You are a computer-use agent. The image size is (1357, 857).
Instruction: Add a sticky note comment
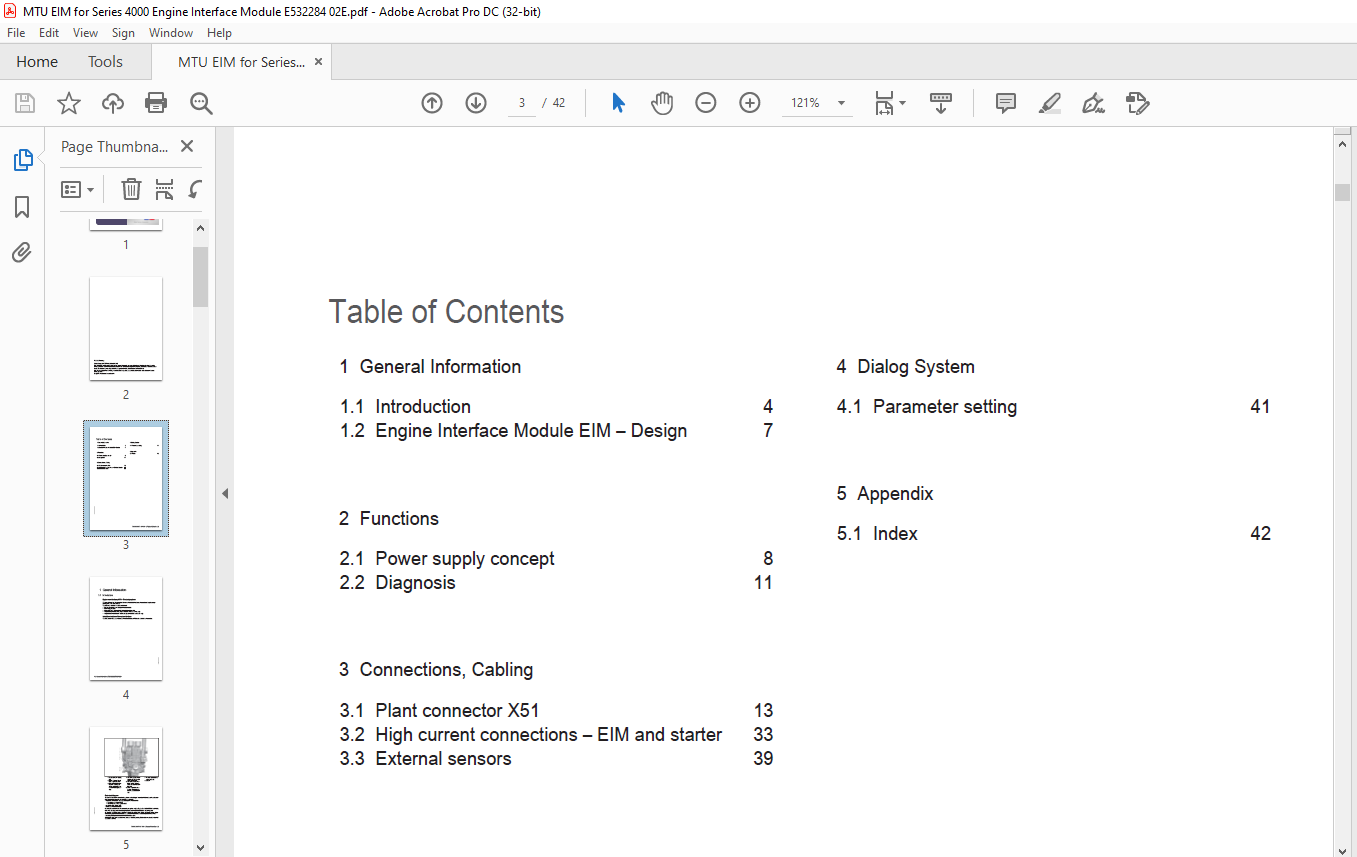[x=1006, y=103]
